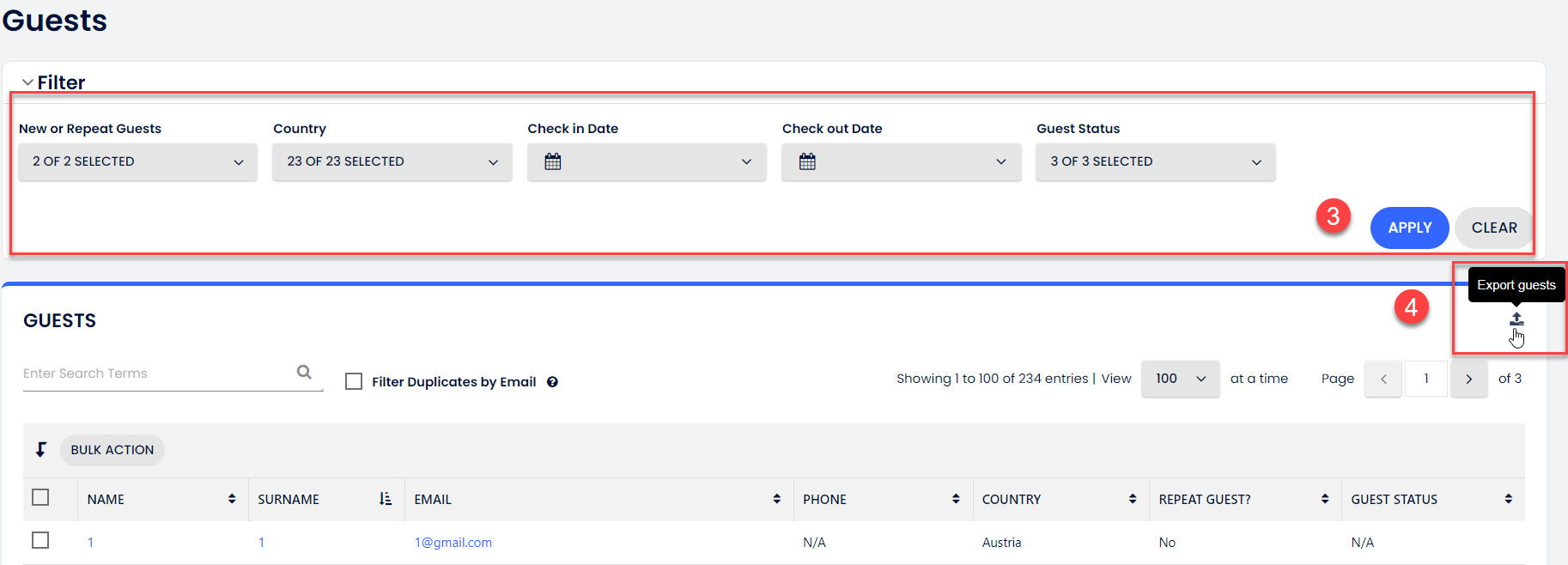The height and width of the screenshot is (565, 1568).
Task: Click the calendar icon in Check out Date
Action: coord(807,161)
